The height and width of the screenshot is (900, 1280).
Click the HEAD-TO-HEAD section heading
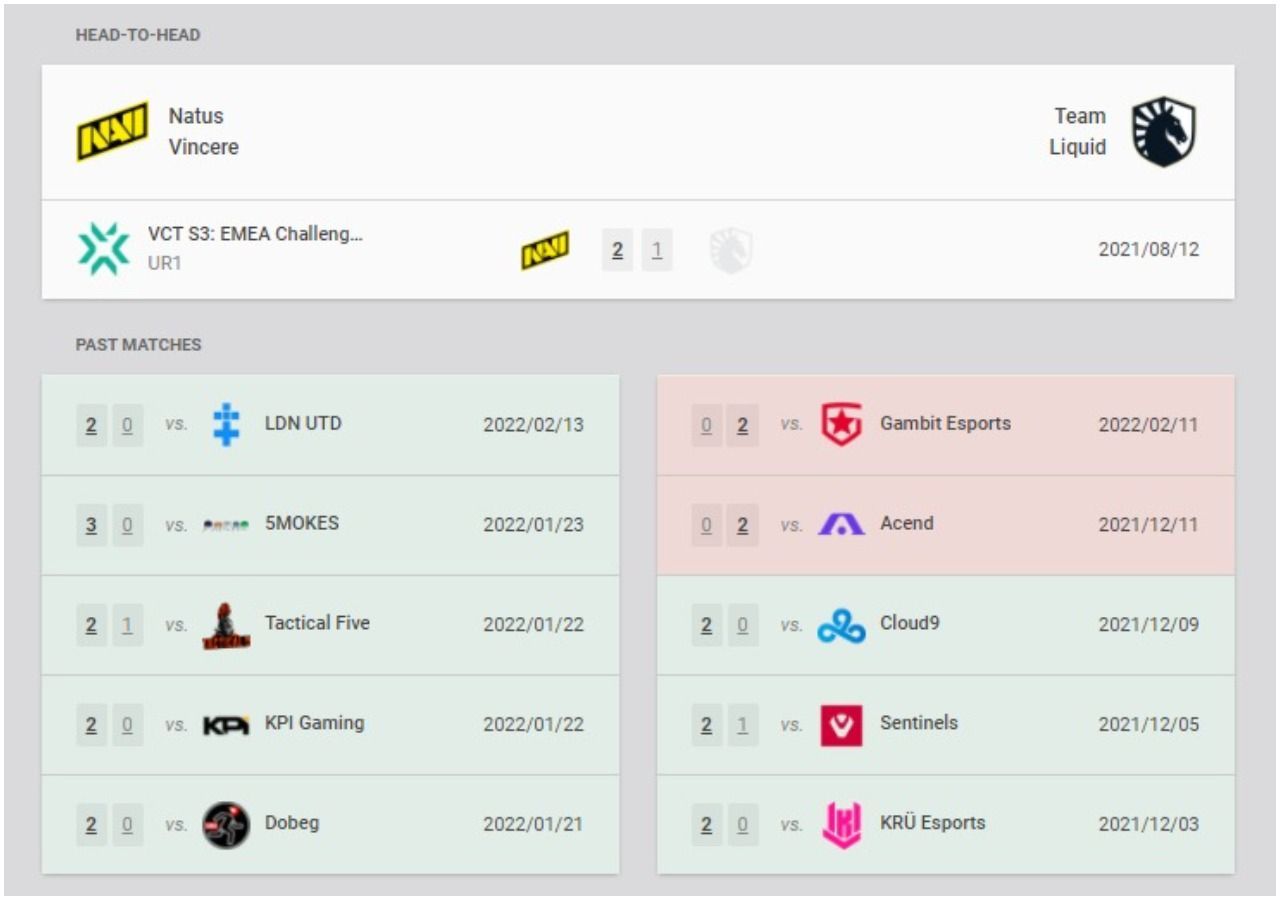pyautogui.click(x=138, y=35)
